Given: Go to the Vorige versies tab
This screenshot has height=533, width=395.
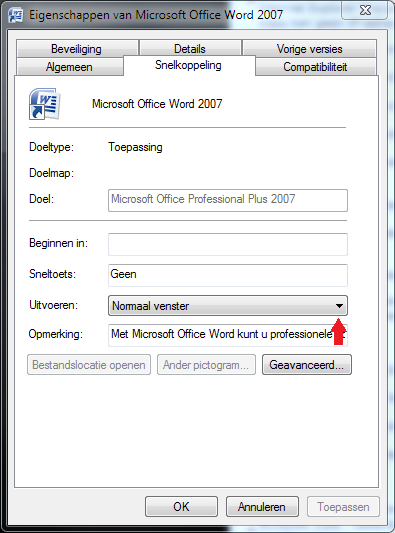Looking at the screenshot, I should [309, 49].
